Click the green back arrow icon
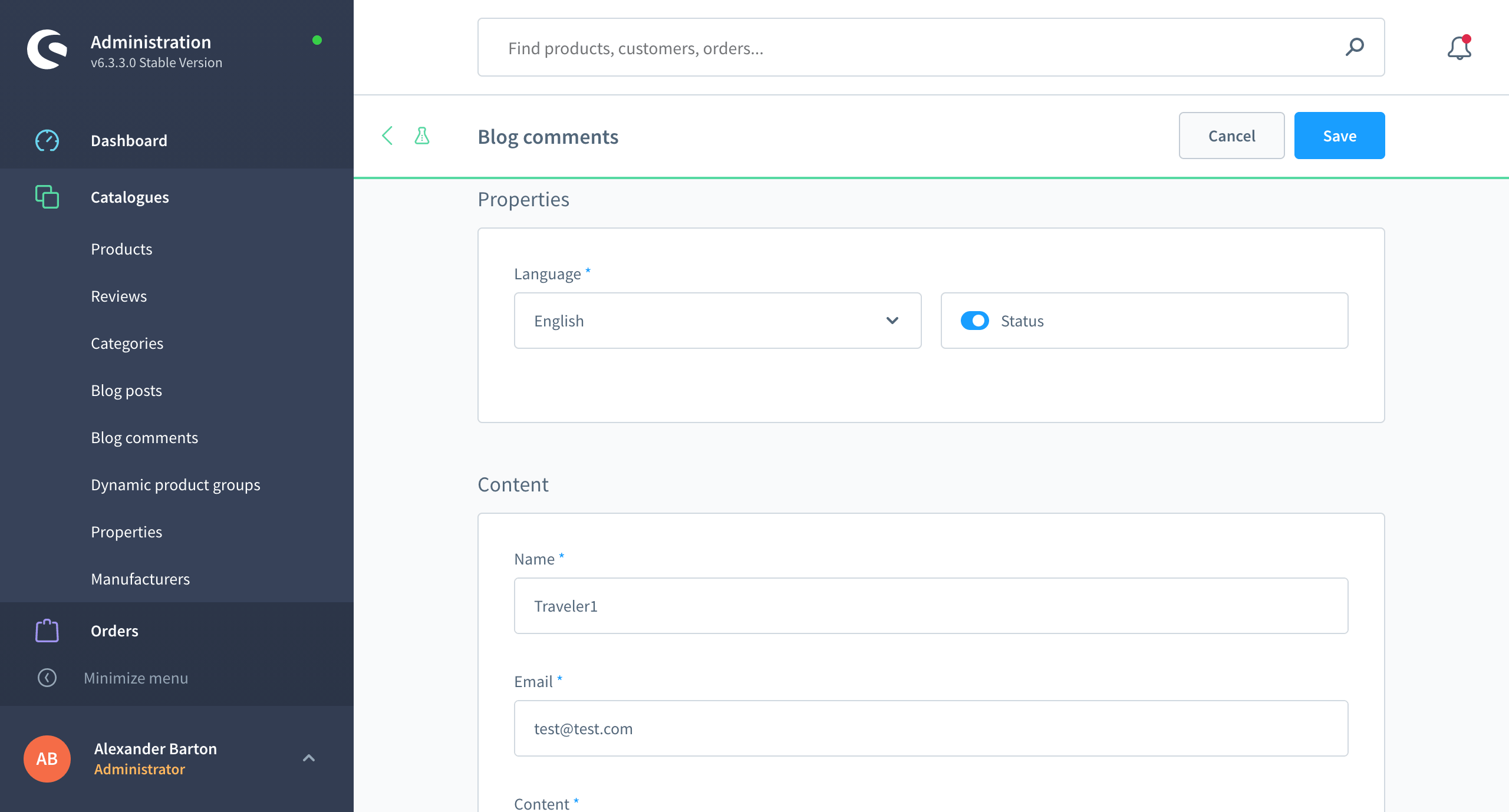 click(387, 136)
